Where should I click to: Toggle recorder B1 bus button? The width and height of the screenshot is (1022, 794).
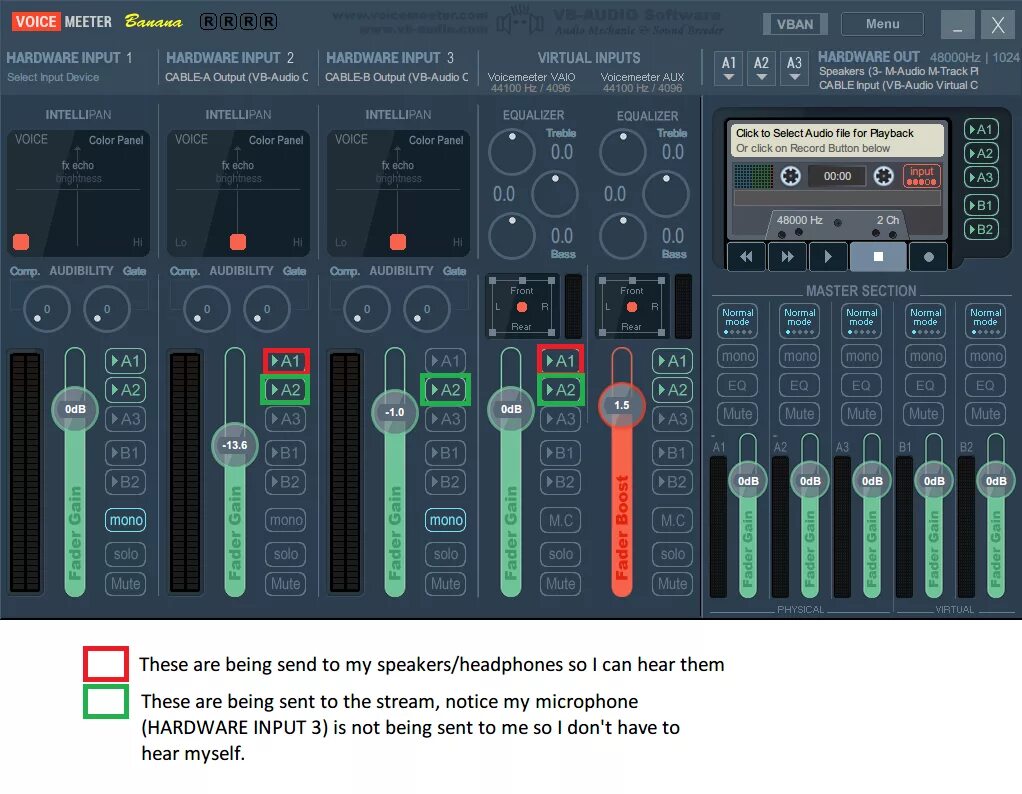(981, 206)
